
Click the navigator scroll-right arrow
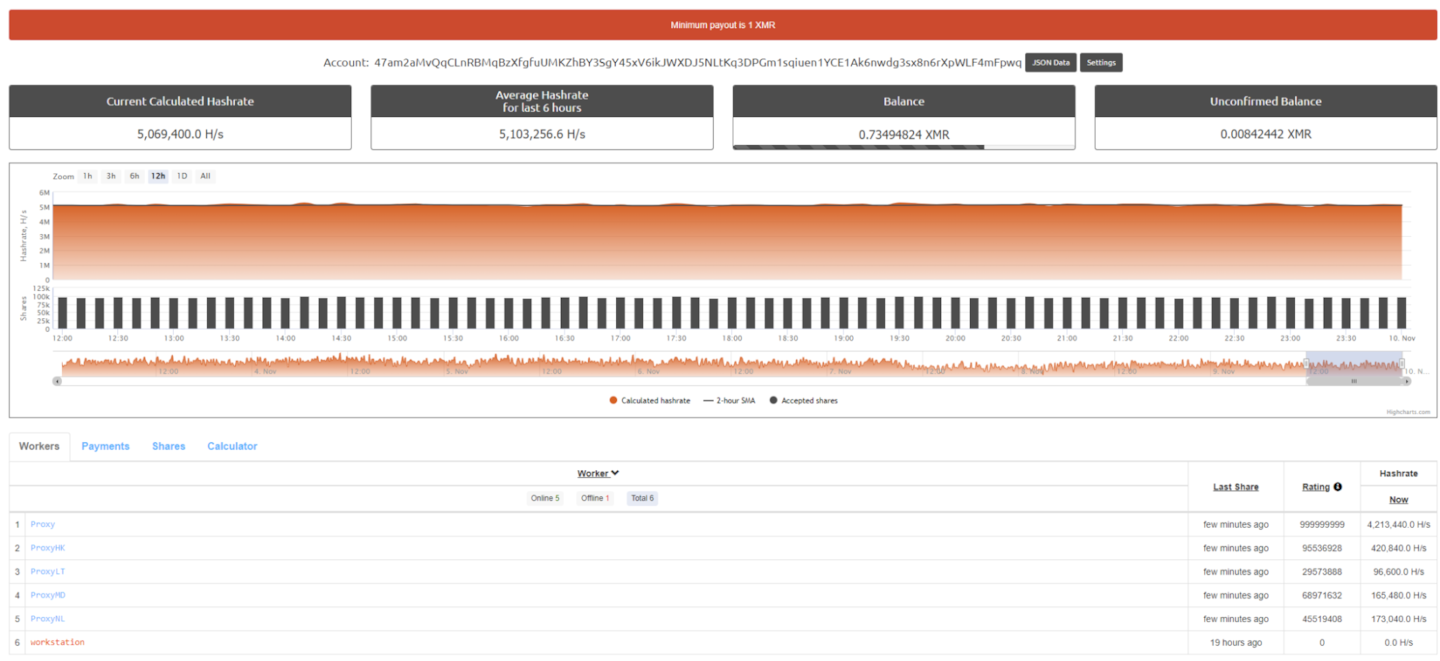click(1406, 381)
